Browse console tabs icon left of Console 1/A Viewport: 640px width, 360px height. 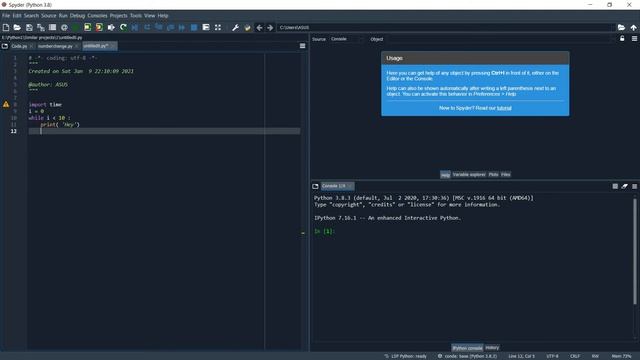click(315, 186)
